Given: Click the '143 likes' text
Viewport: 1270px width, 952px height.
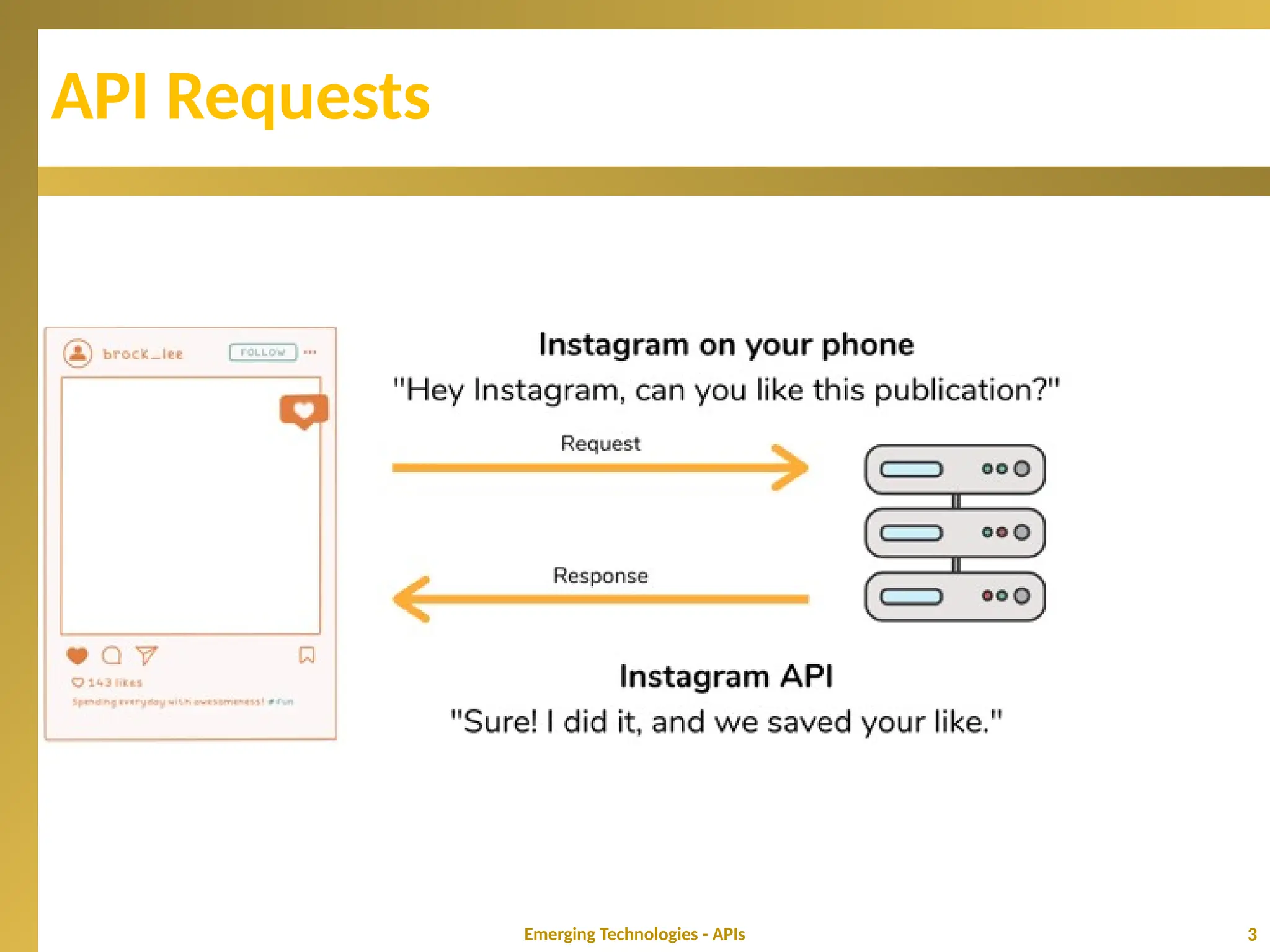Looking at the screenshot, I should click(115, 682).
